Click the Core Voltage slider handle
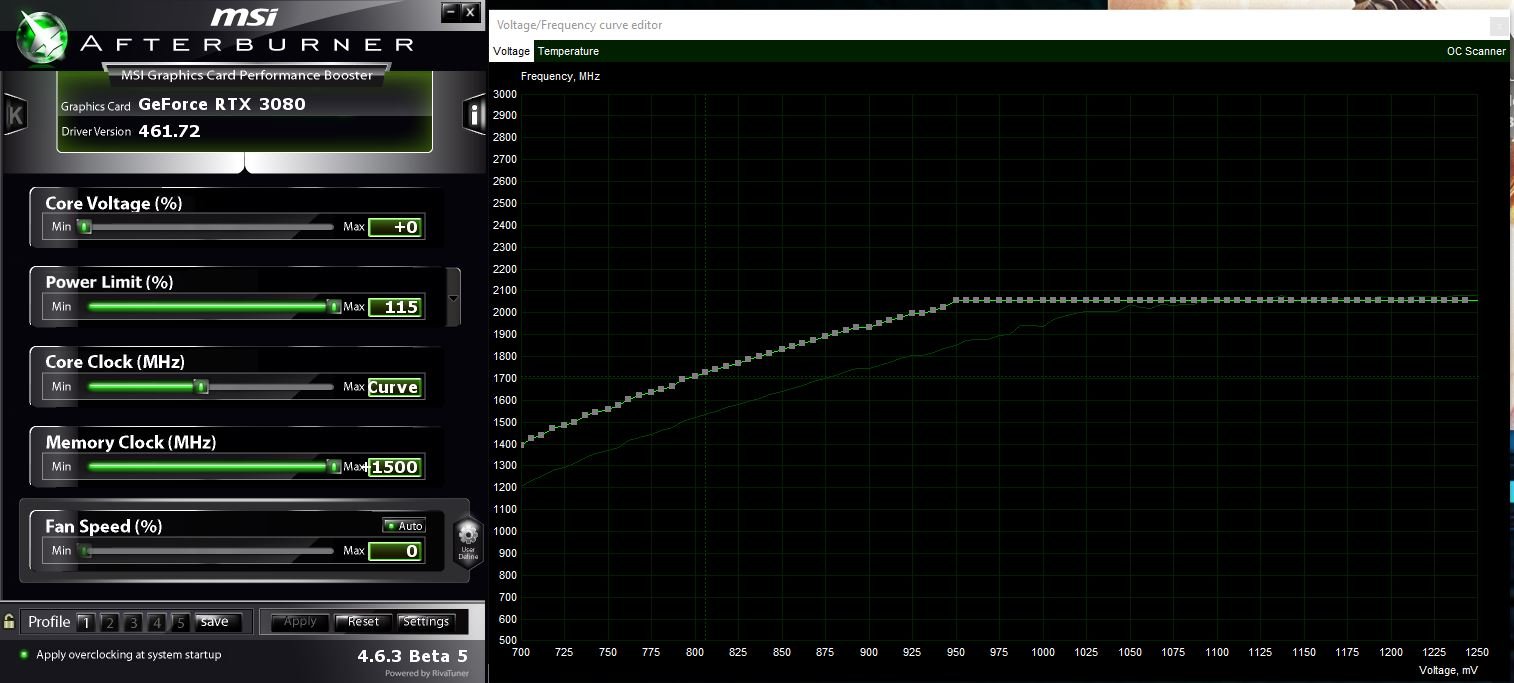 pyautogui.click(x=85, y=227)
